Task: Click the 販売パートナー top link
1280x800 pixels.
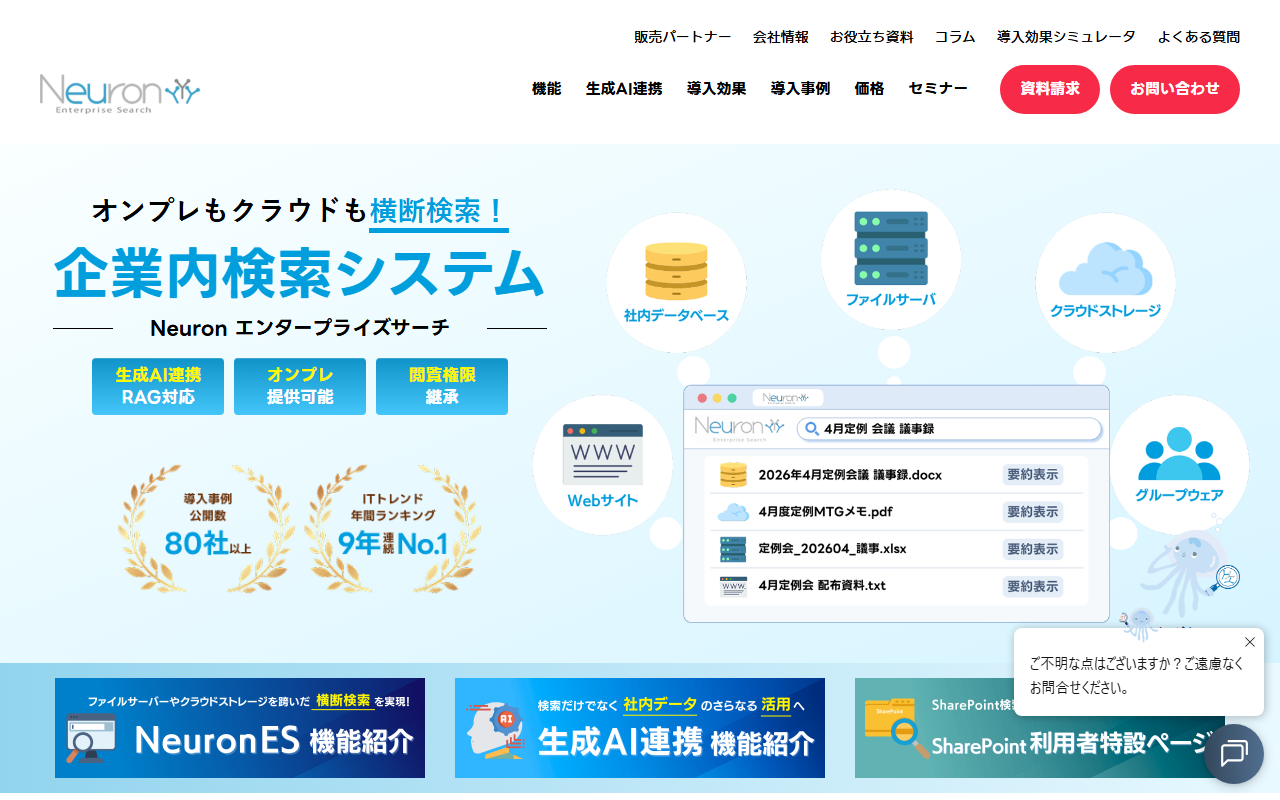Action: coord(682,37)
